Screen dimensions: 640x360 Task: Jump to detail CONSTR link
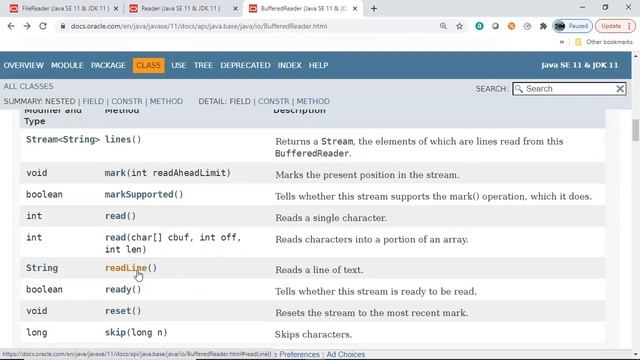coord(273,101)
